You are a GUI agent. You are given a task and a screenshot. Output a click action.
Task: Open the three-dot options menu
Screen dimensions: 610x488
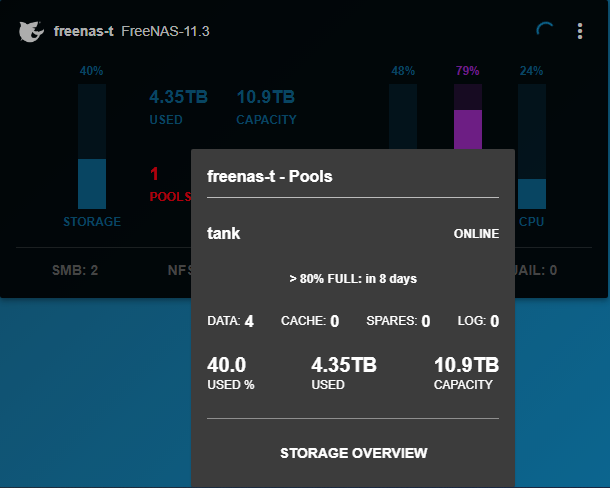pos(580,31)
